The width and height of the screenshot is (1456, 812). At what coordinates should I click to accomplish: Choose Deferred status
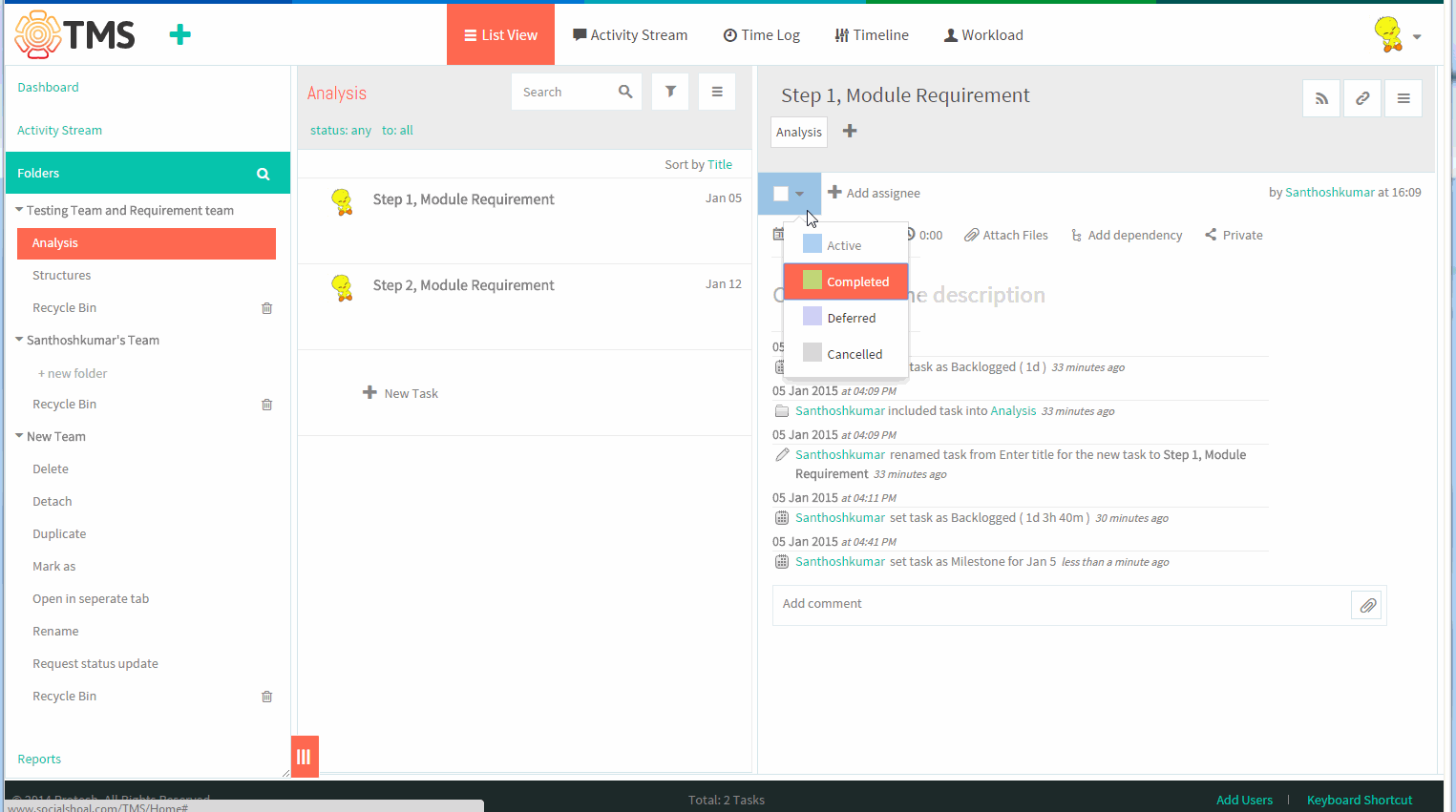[845, 318]
